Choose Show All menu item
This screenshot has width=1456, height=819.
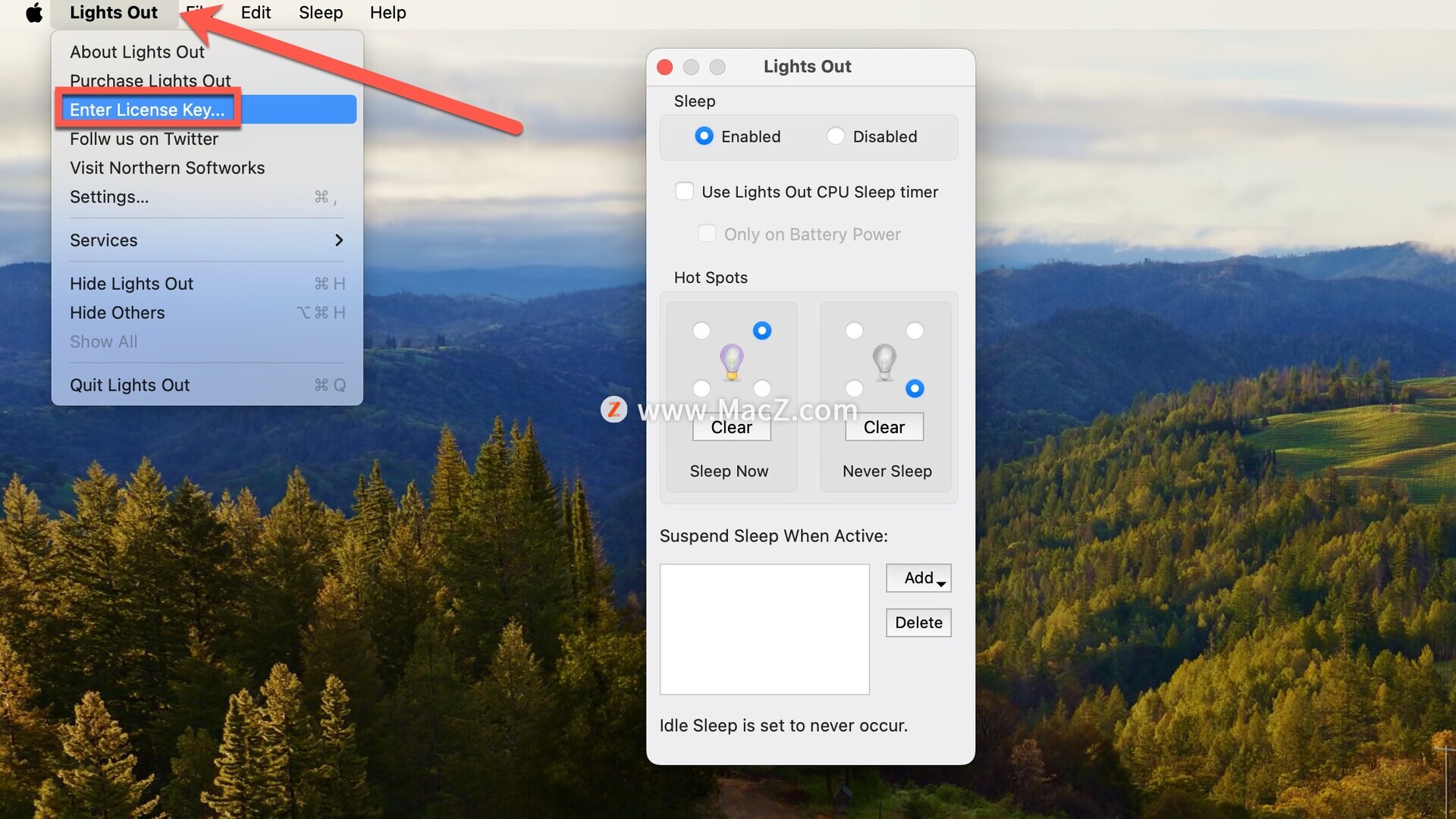[206, 341]
